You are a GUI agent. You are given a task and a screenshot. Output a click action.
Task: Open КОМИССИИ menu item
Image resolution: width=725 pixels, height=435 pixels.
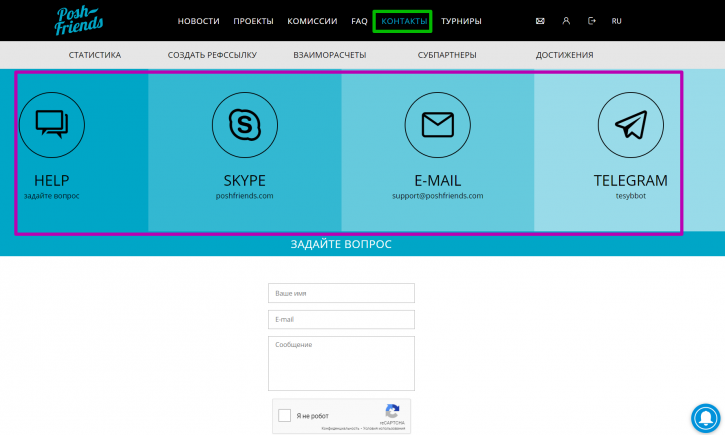coord(312,21)
